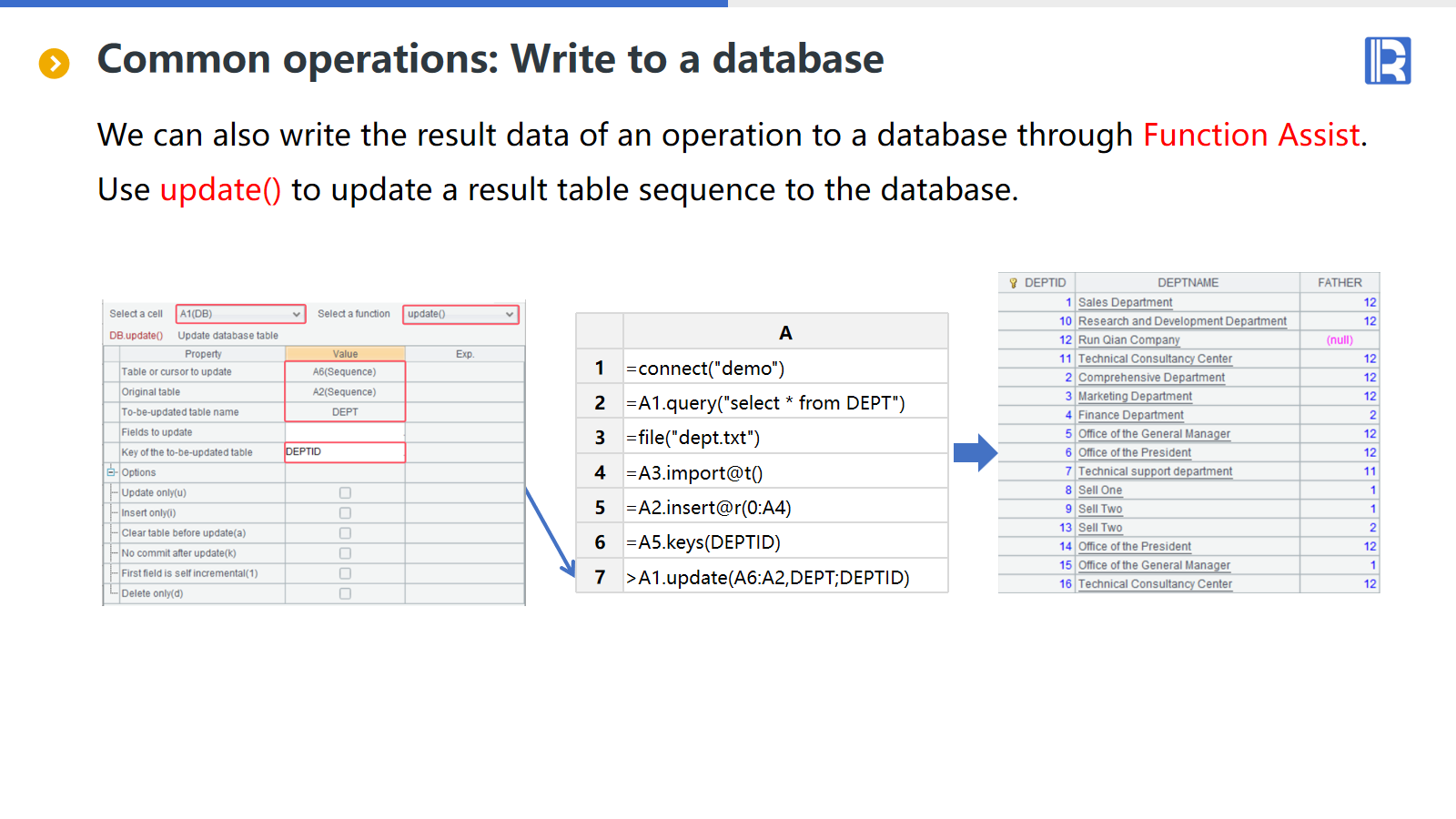Enable the Delete only(d) checkbox
This screenshot has height=819, width=1456.
point(345,593)
